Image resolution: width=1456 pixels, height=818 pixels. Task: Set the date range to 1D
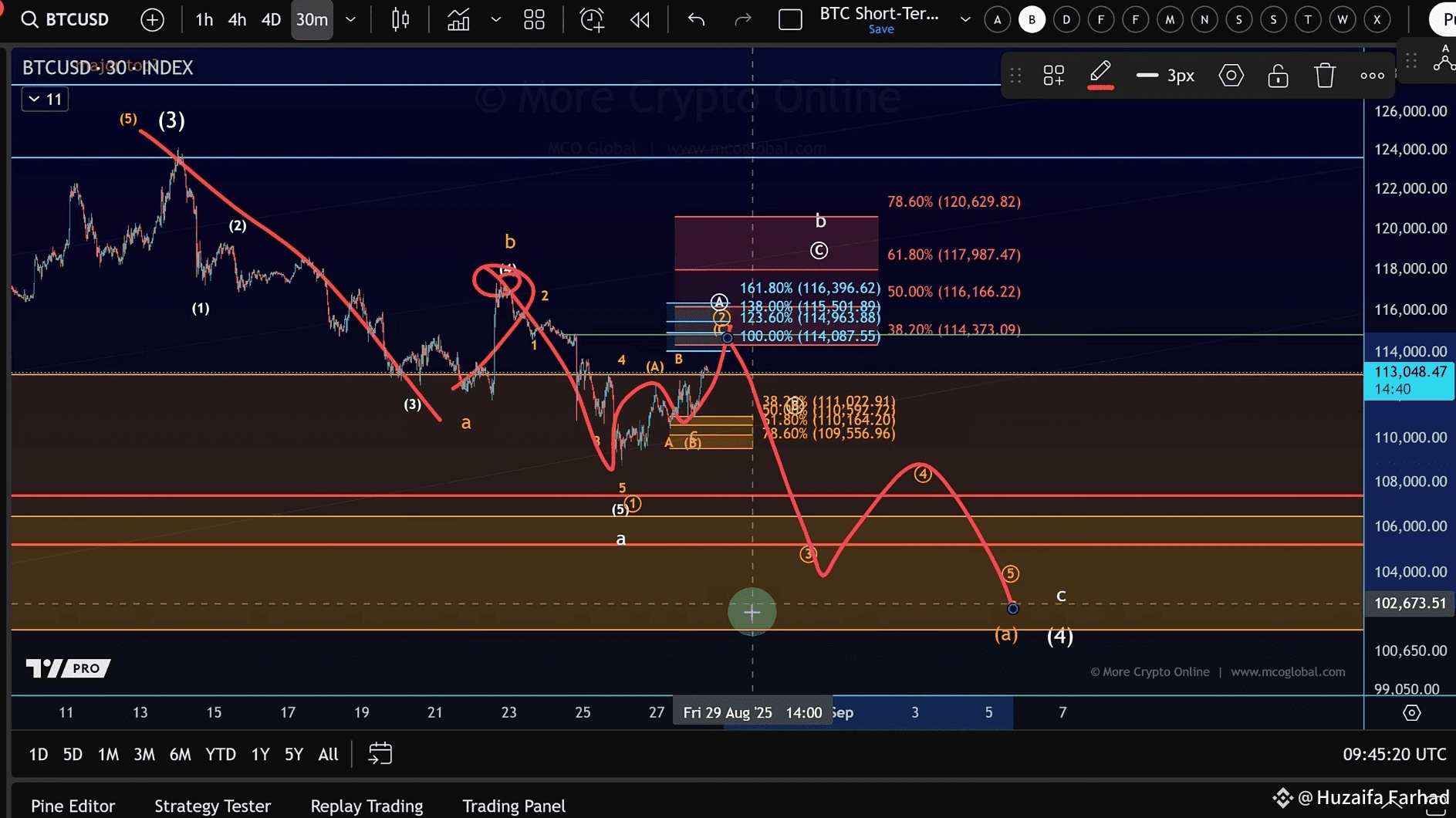click(38, 754)
